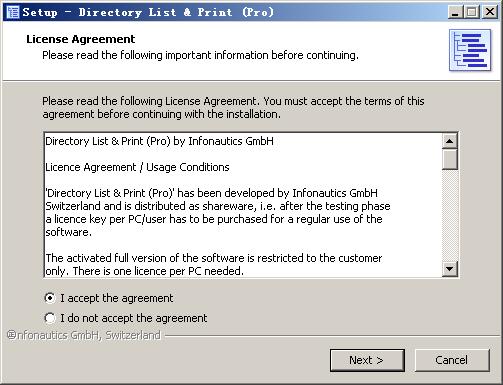Click the setup app icon in title bar

tap(13, 12)
